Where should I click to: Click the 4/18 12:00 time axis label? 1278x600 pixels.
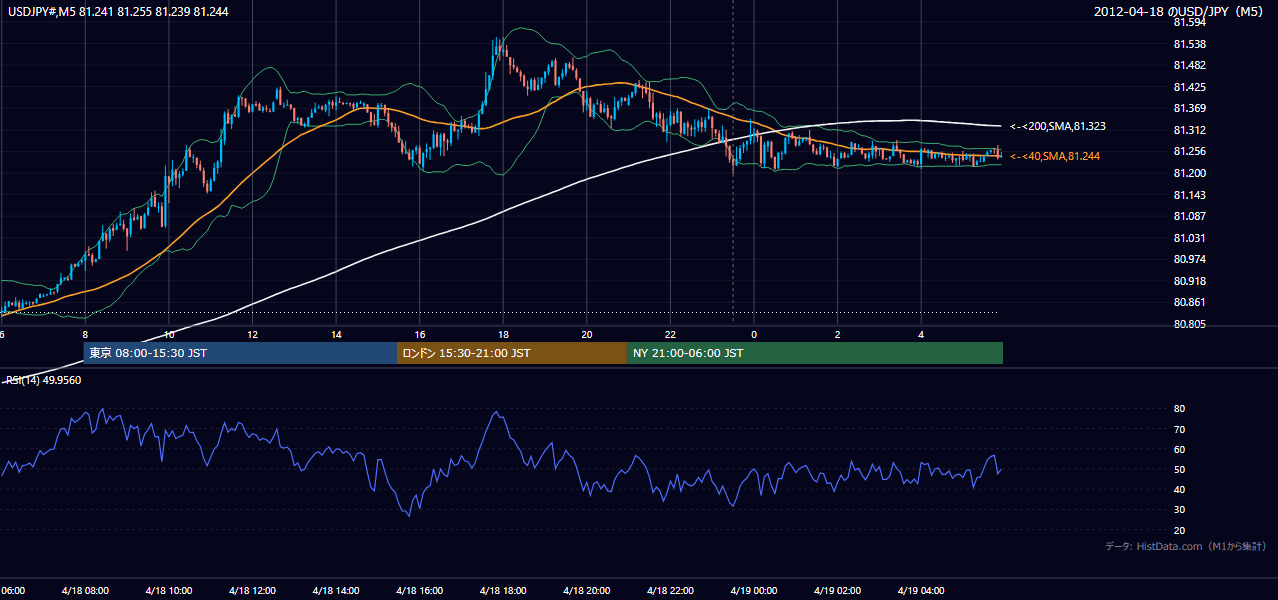coord(251,591)
